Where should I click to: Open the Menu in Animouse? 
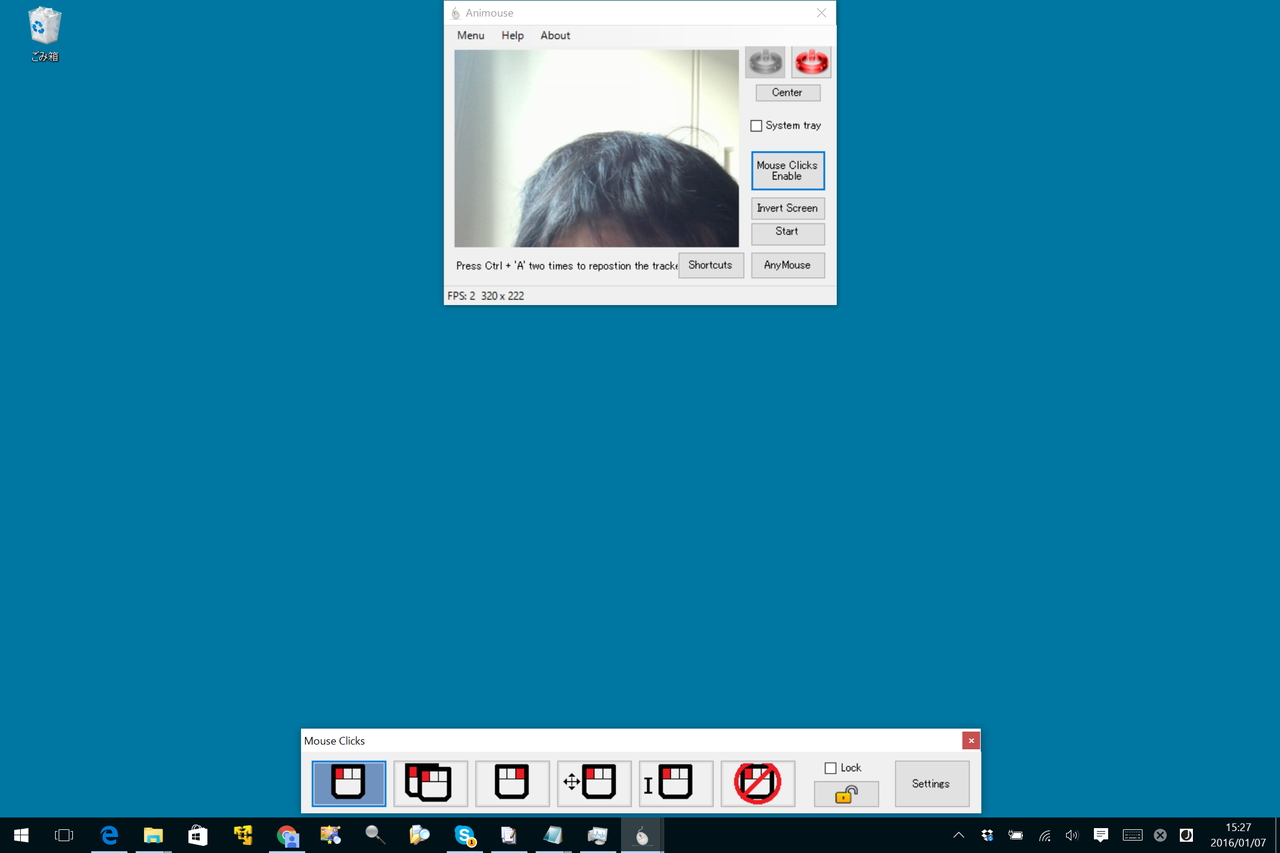coord(470,35)
